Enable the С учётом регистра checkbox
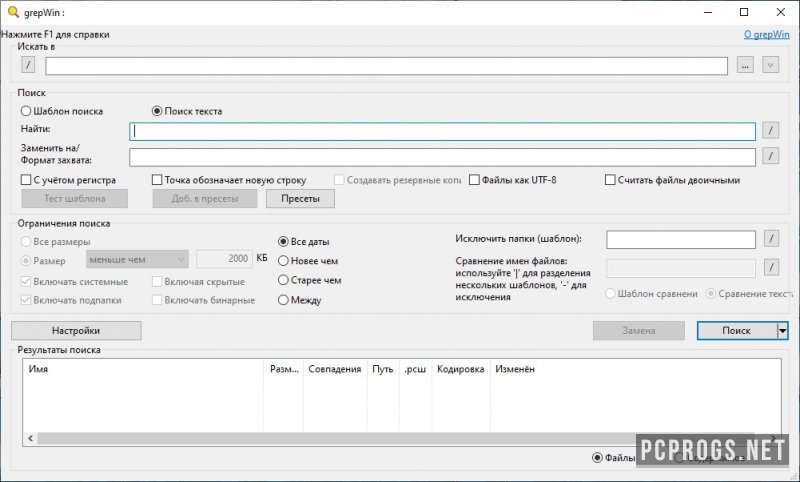This screenshot has height=482, width=800. (26, 180)
